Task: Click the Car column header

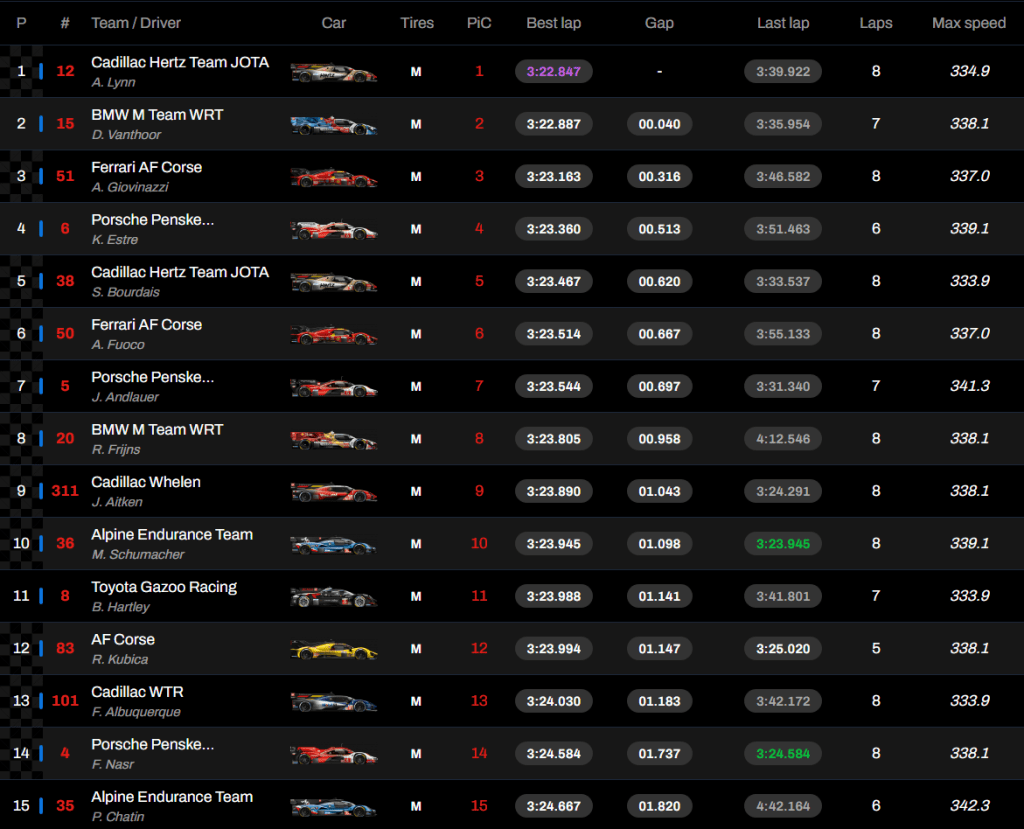Action: click(334, 23)
